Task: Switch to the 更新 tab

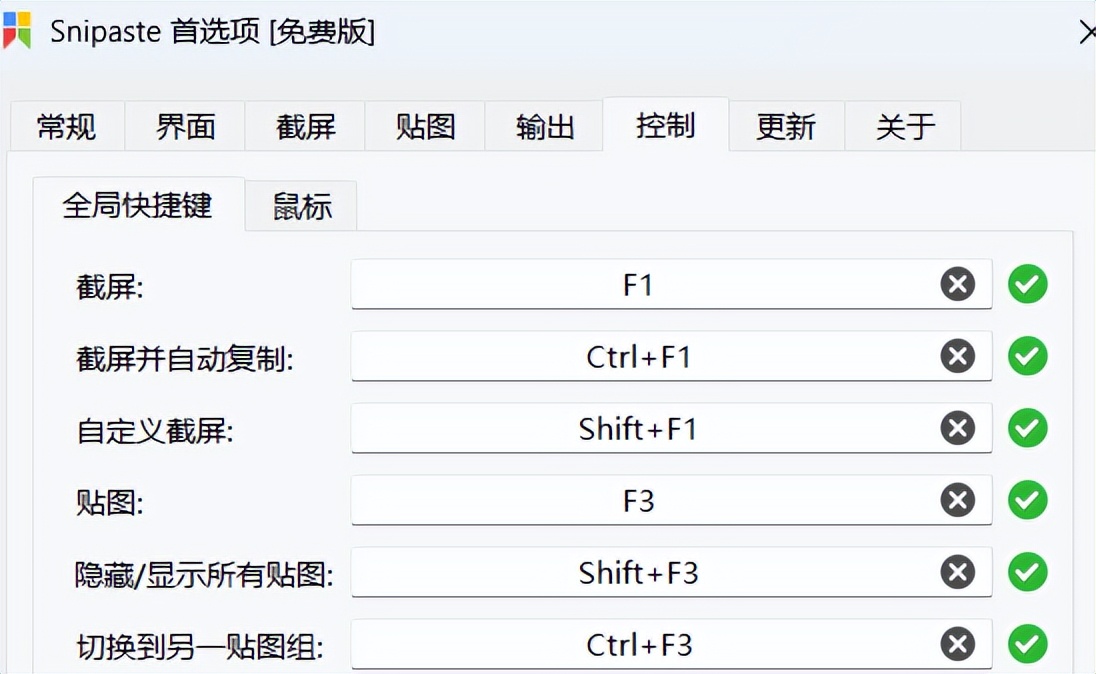Action: point(787,126)
